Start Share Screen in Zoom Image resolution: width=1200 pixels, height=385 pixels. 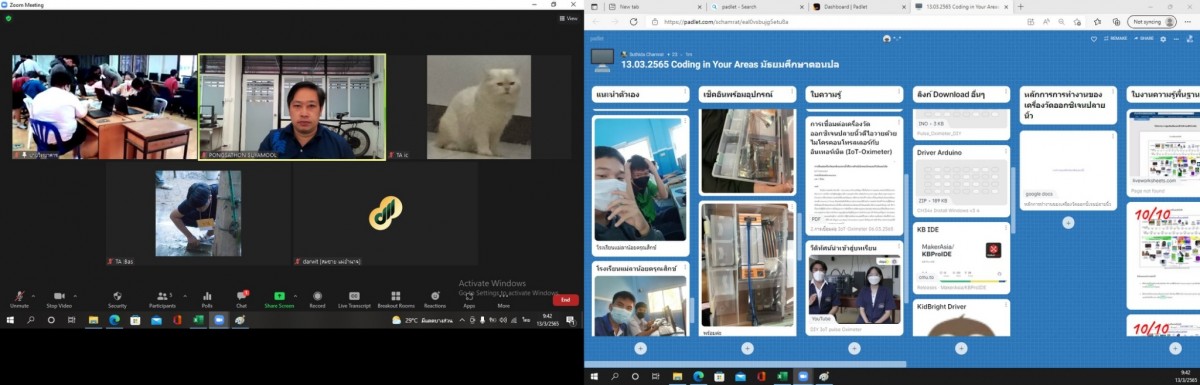tap(279, 299)
